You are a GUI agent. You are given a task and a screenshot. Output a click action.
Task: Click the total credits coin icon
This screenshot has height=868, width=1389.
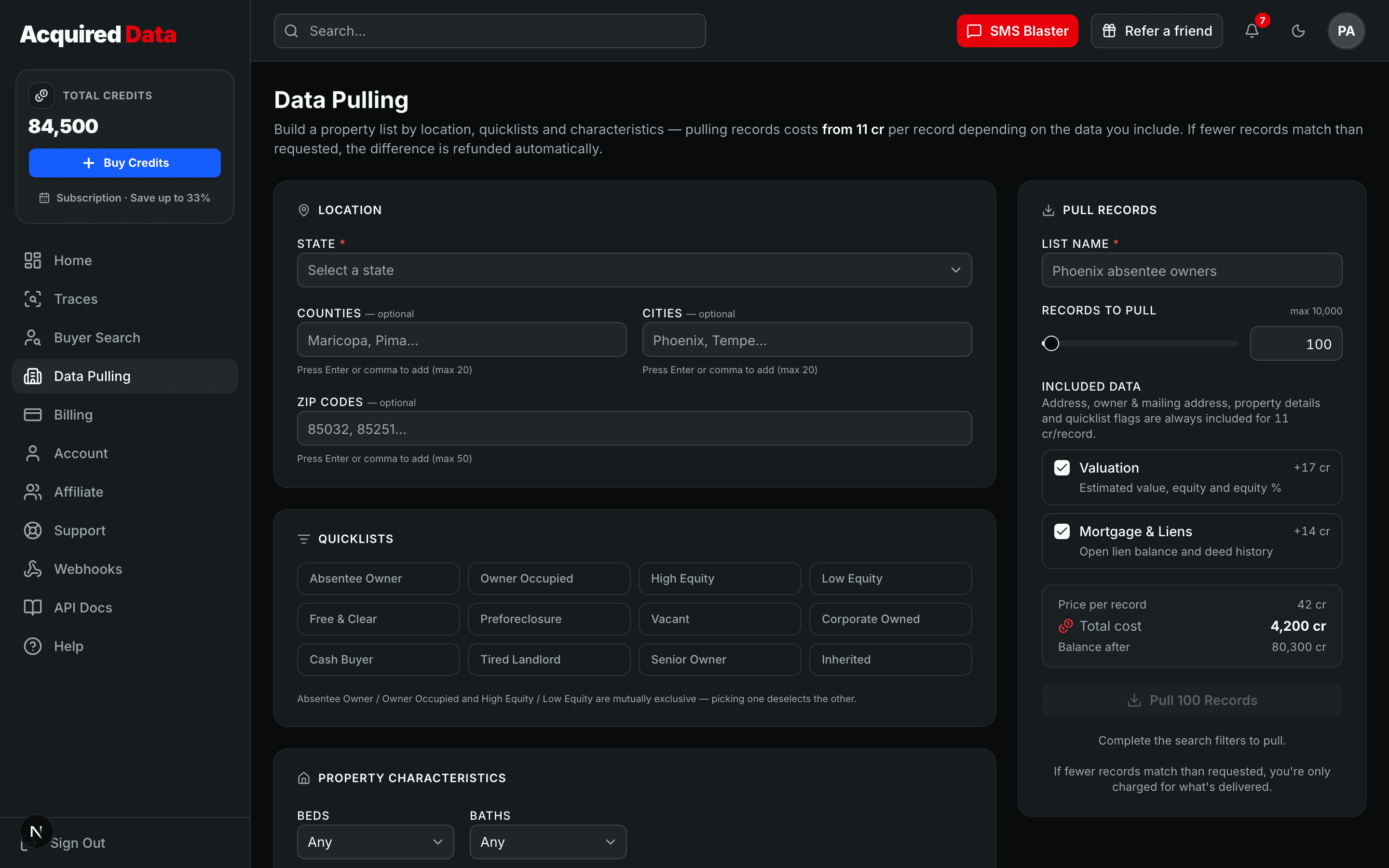[41, 95]
